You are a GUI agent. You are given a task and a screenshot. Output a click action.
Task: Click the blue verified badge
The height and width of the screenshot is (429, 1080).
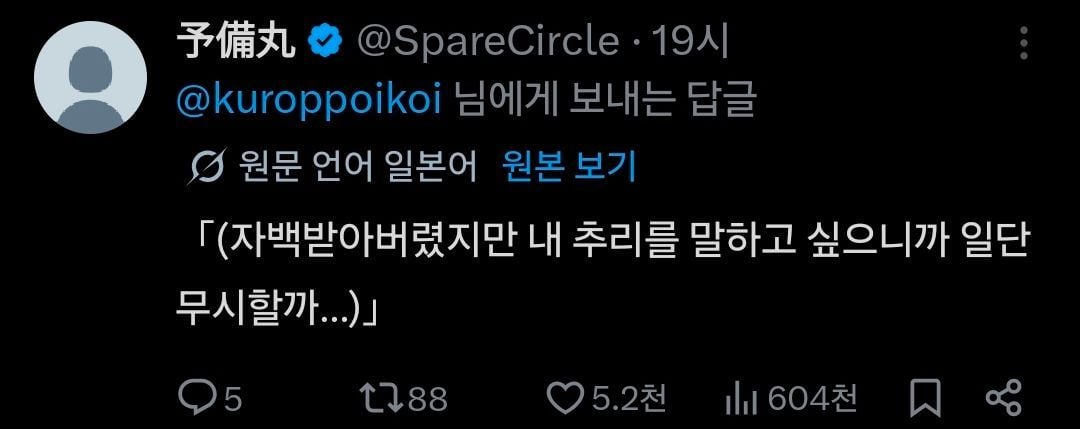pos(324,42)
